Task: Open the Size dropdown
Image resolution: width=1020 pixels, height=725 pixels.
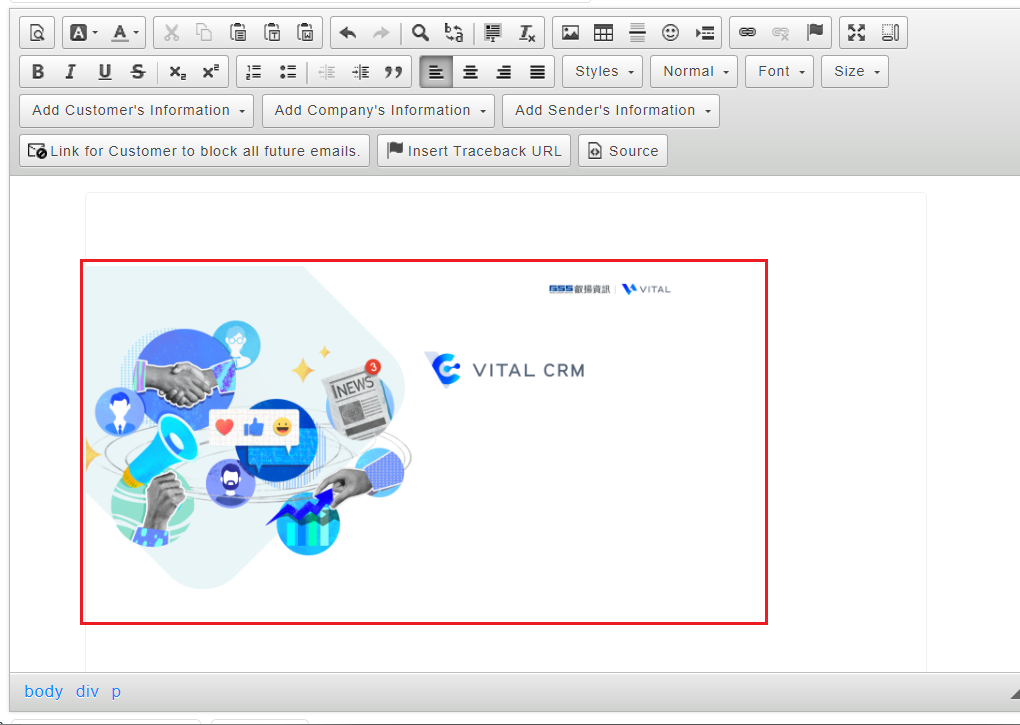Action: coord(855,72)
